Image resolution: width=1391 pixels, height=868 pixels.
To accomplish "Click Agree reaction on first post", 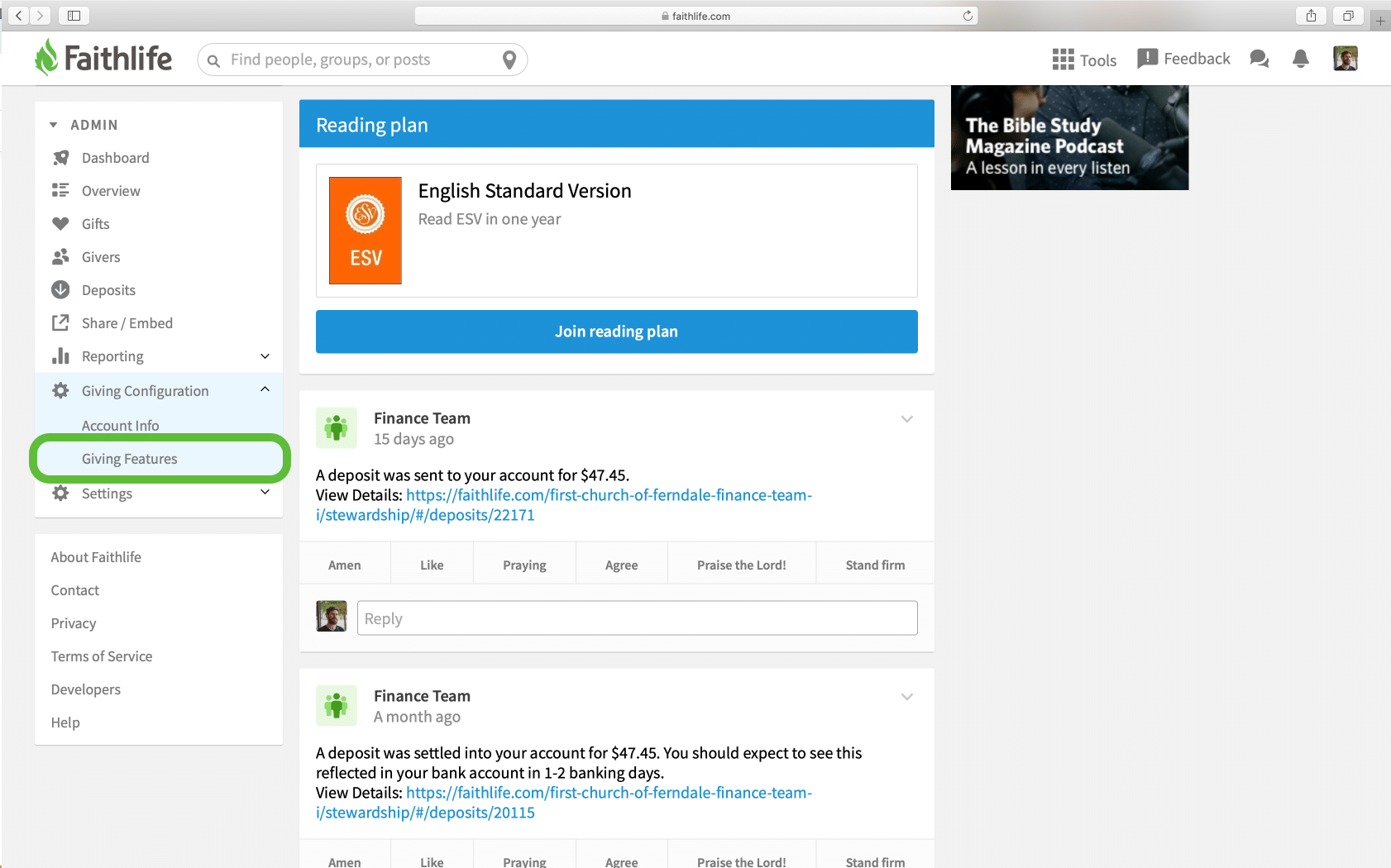I will click(621, 565).
